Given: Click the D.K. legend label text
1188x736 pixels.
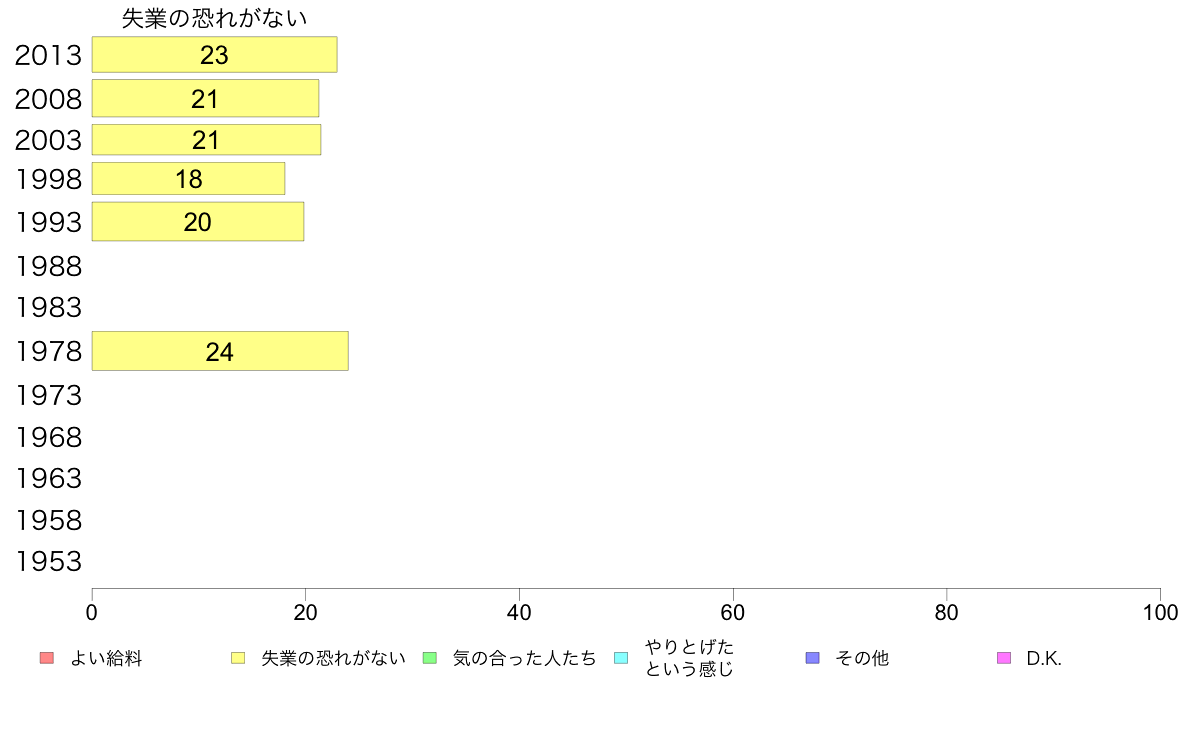Looking at the screenshot, I should pos(1044,659).
